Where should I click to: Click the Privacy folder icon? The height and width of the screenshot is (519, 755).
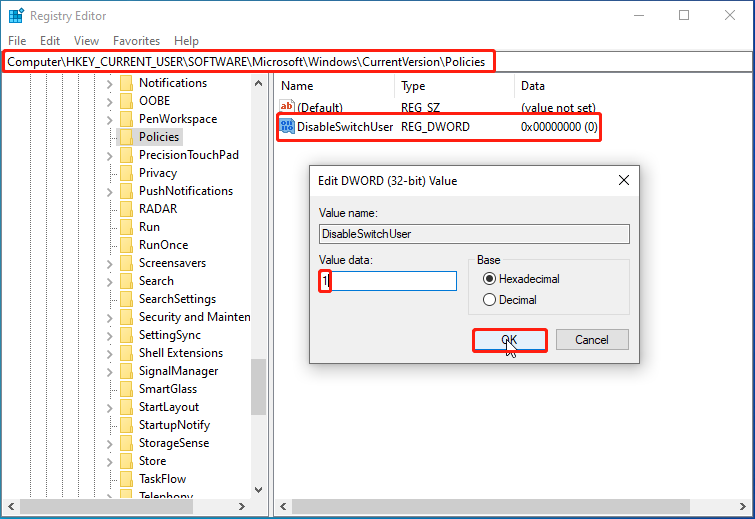[127, 173]
